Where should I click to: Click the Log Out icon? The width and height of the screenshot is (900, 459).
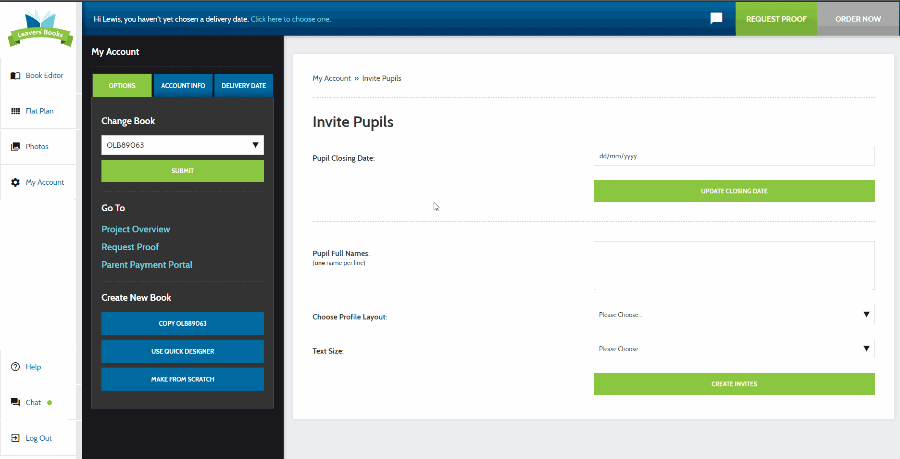[16, 438]
